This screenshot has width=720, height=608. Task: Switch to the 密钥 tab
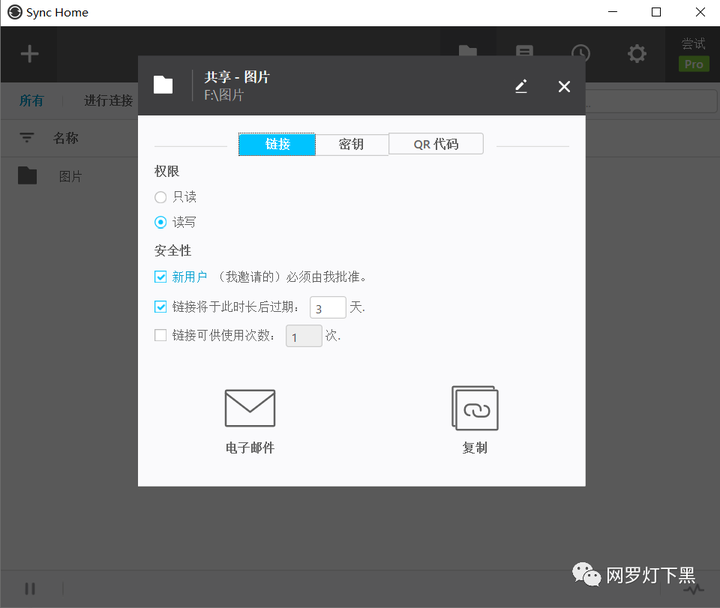351,145
